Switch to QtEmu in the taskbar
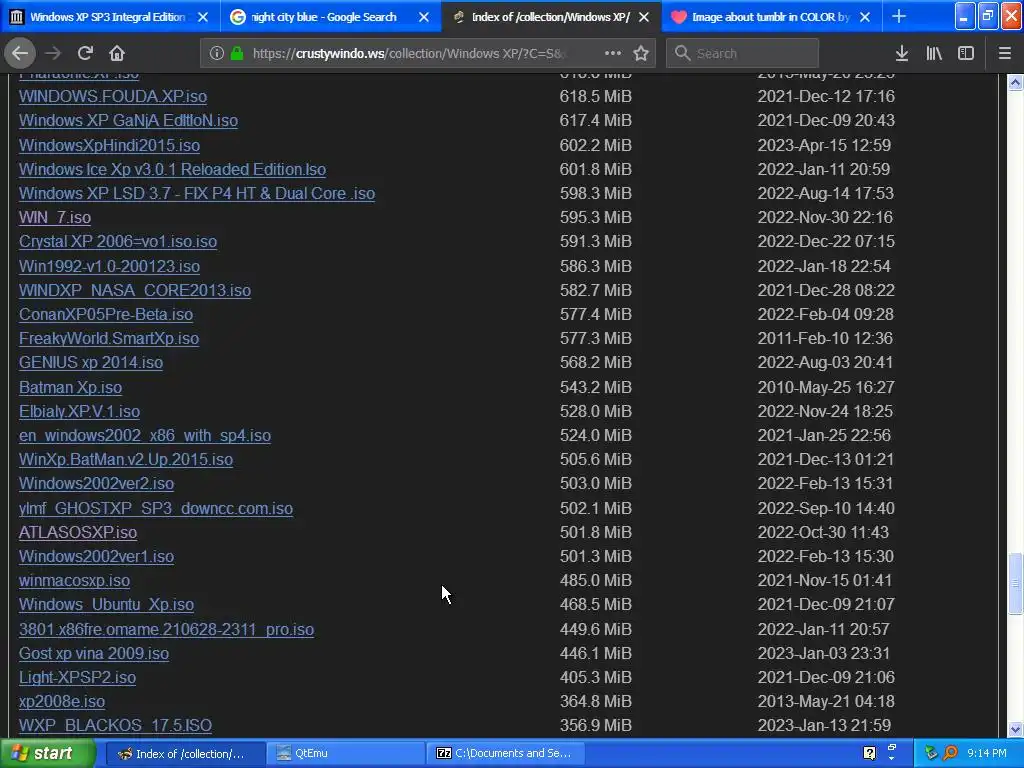 345,754
